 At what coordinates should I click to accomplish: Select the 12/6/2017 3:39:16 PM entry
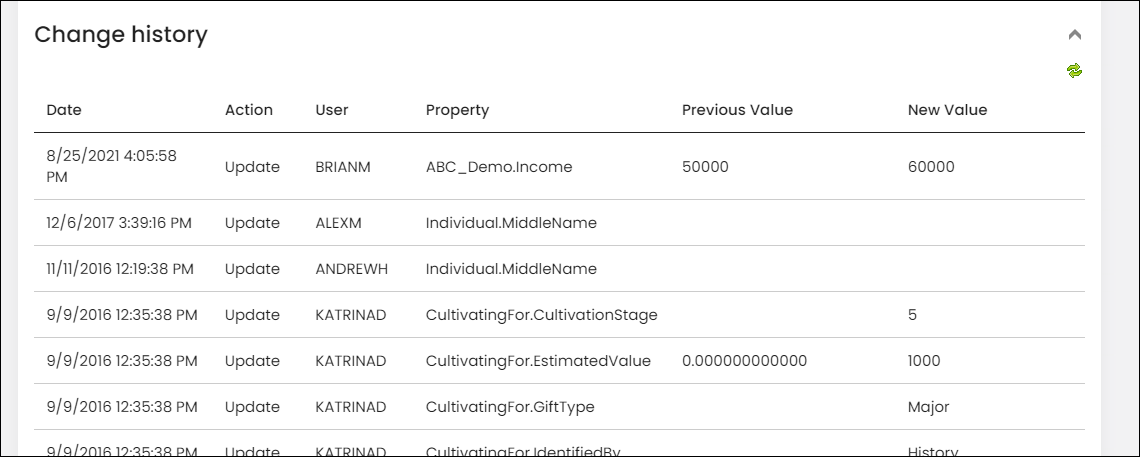click(x=119, y=223)
